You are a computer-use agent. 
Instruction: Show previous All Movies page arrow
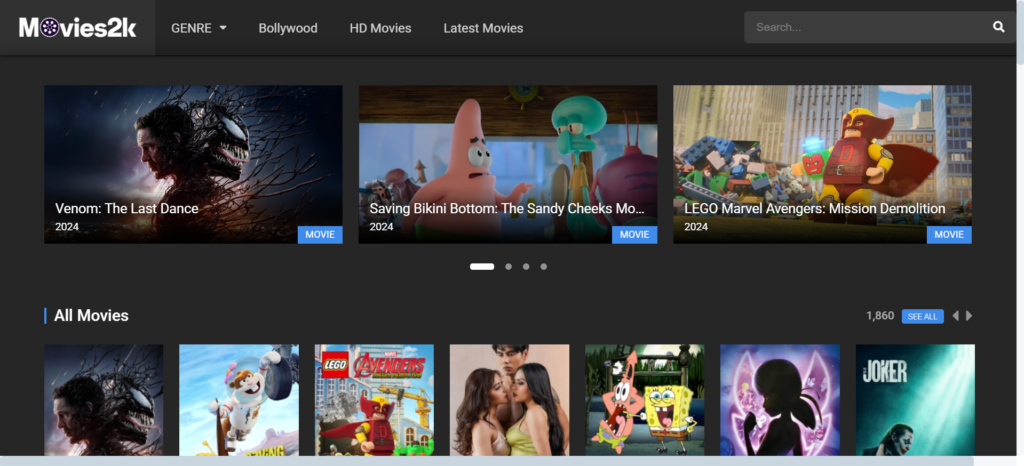[x=955, y=316]
